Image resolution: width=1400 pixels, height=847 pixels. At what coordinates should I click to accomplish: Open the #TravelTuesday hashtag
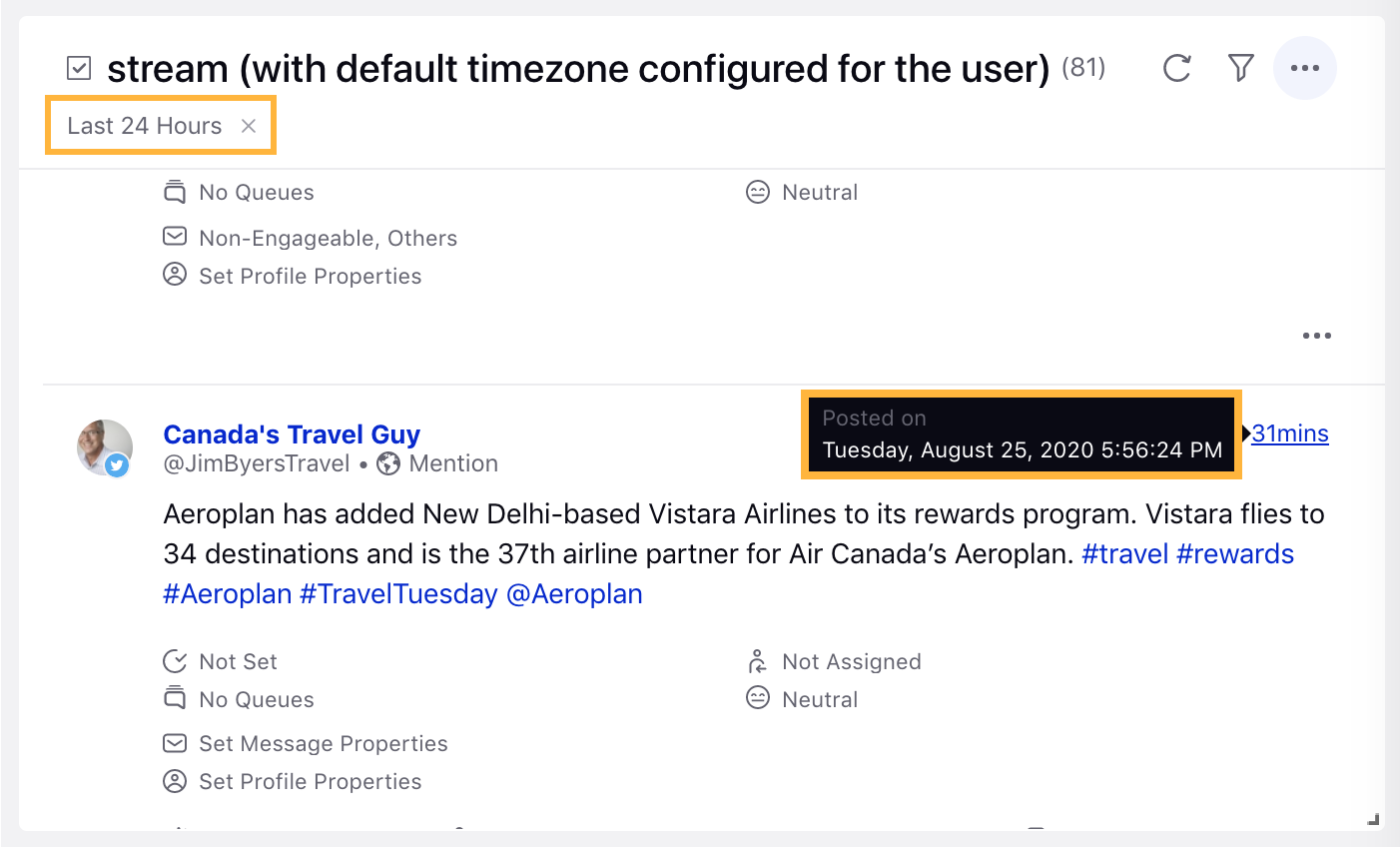coord(398,594)
